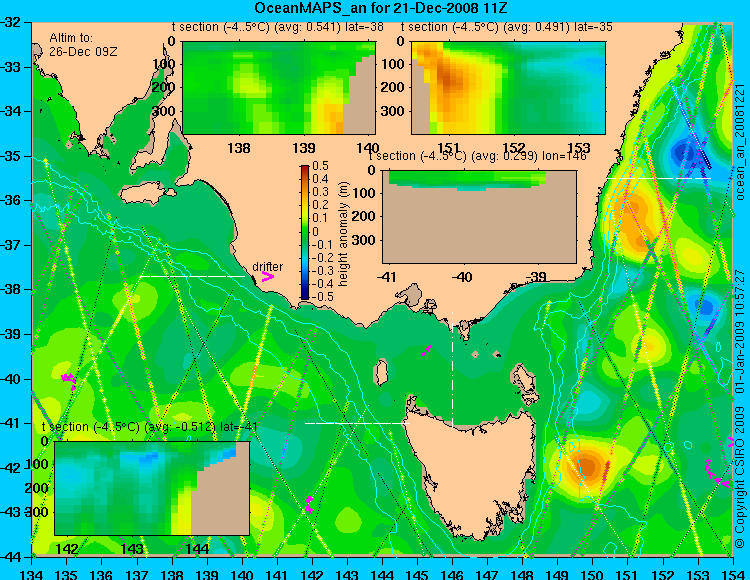
Task: Click the 150 longitude axis label
Action: coord(592,574)
